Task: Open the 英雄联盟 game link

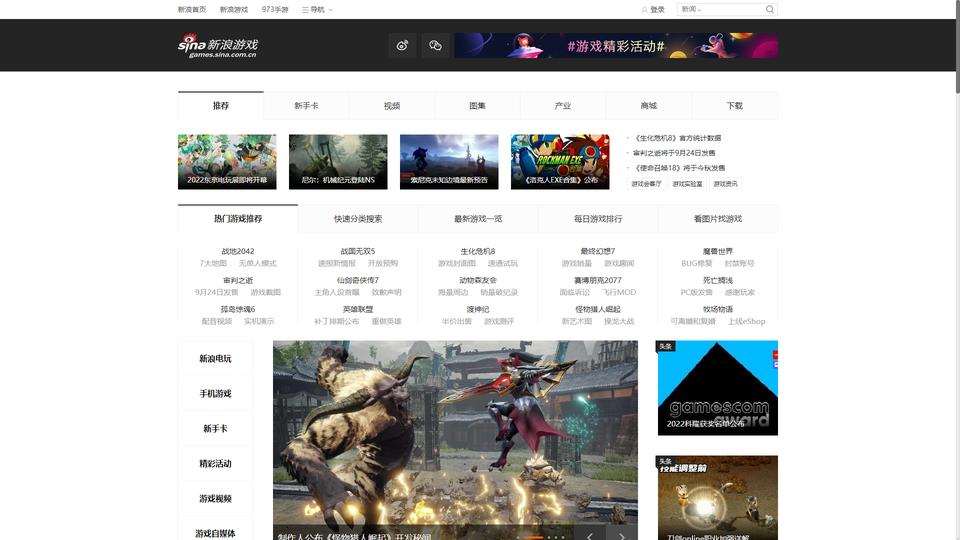Action: click(x=358, y=309)
